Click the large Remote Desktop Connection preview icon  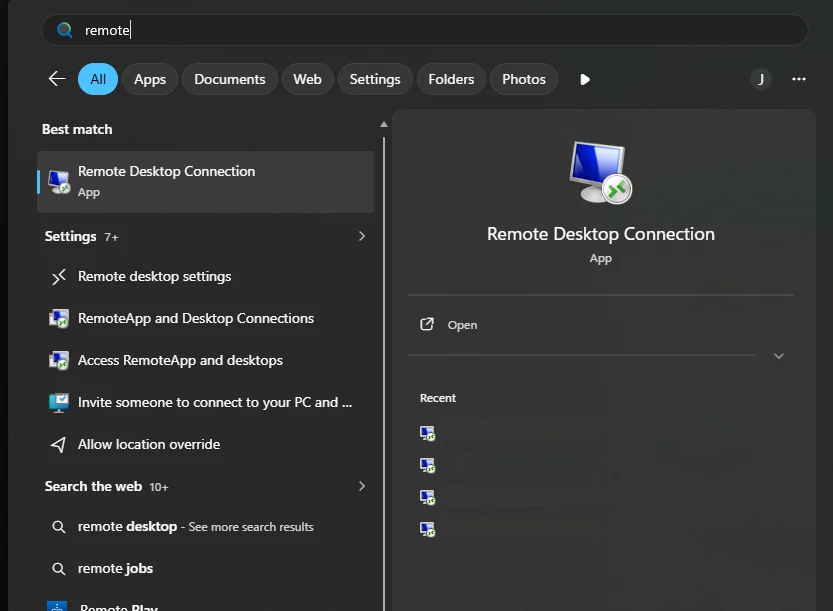coord(600,173)
